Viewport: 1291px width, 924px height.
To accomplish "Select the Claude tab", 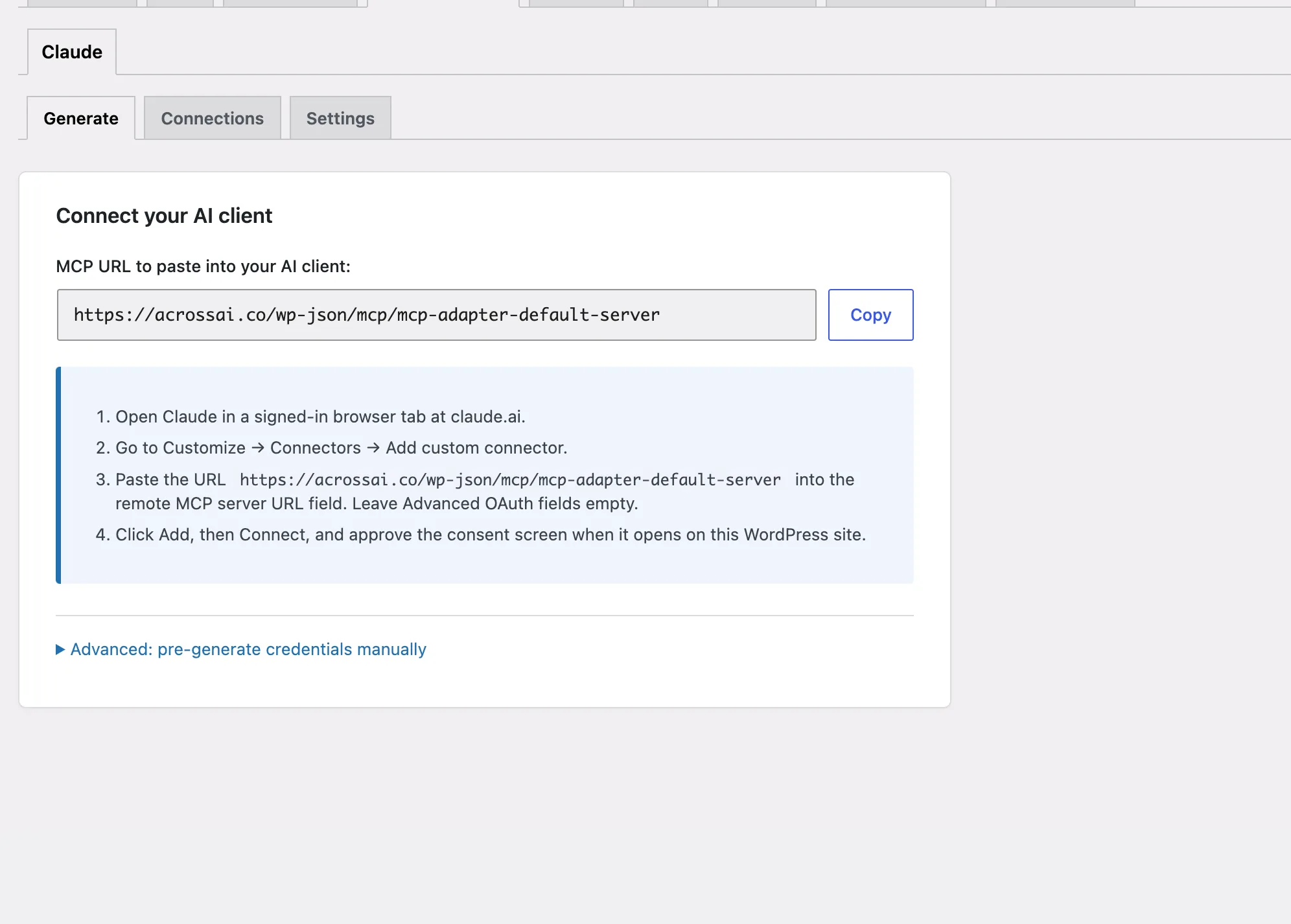I will (72, 52).
